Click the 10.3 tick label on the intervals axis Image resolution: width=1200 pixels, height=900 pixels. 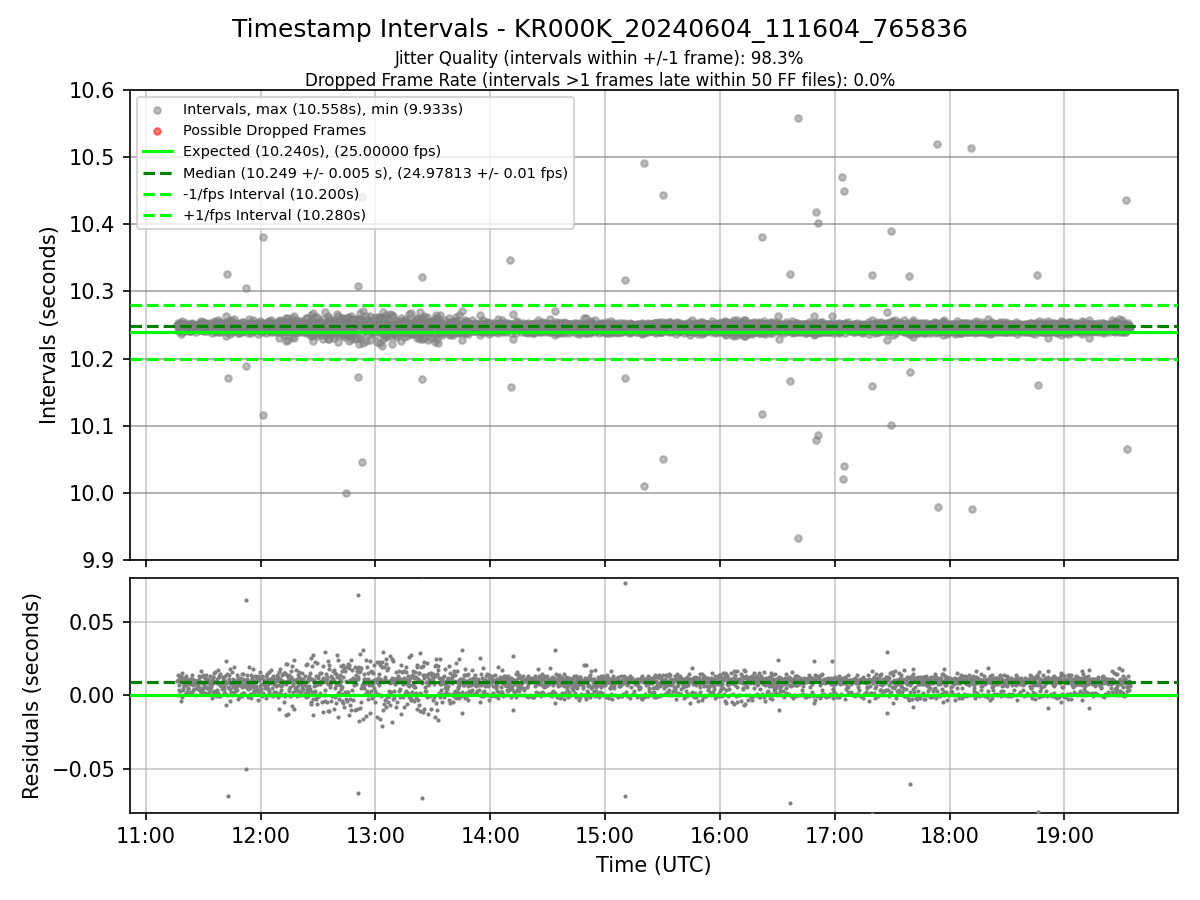(93, 291)
